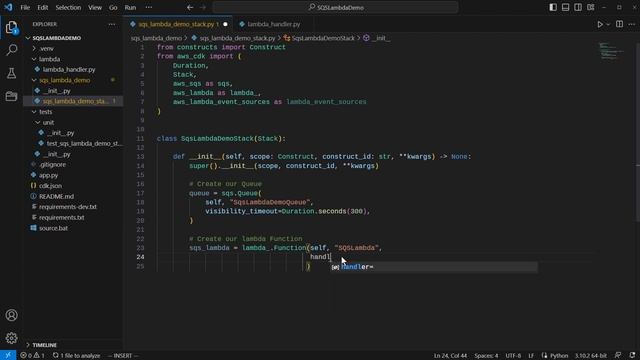Click the SQSLambdaDemo search bar

click(x=336, y=7)
